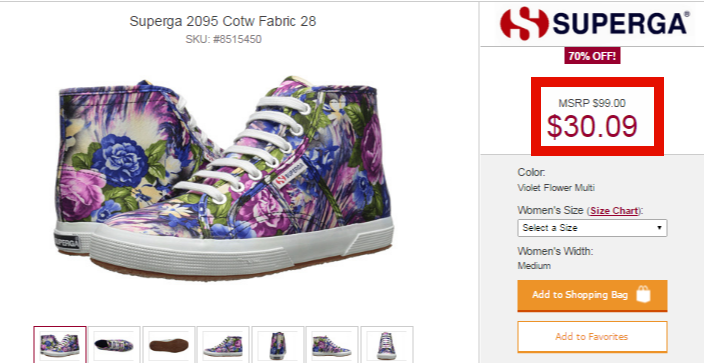Click the $30.09 sale price
704x363 pixels.
click(x=592, y=126)
